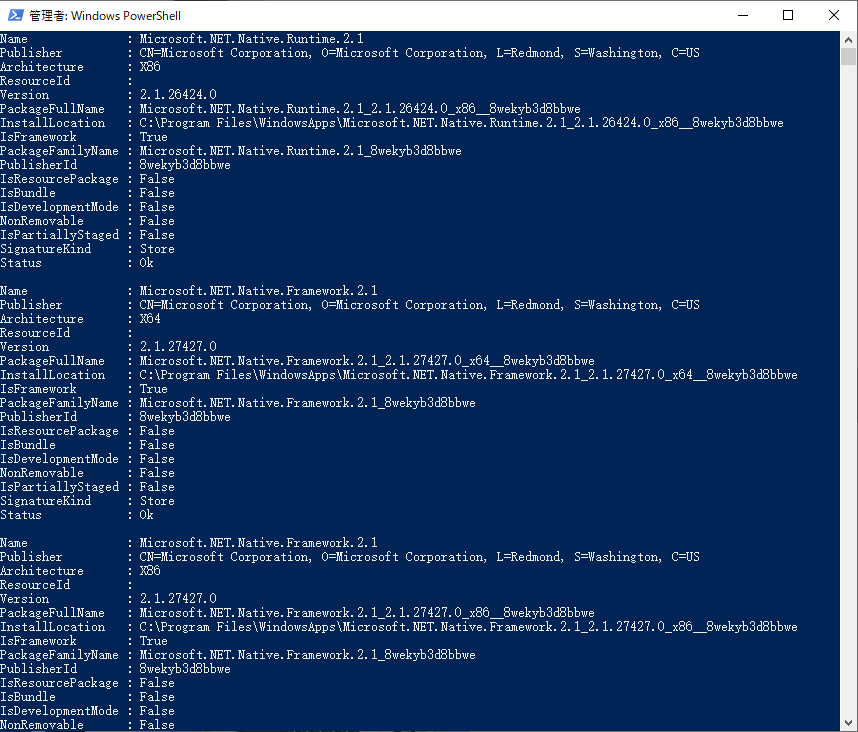Close the Windows PowerShell window
Viewport: 858px width, 732px height.
[x=833, y=15]
